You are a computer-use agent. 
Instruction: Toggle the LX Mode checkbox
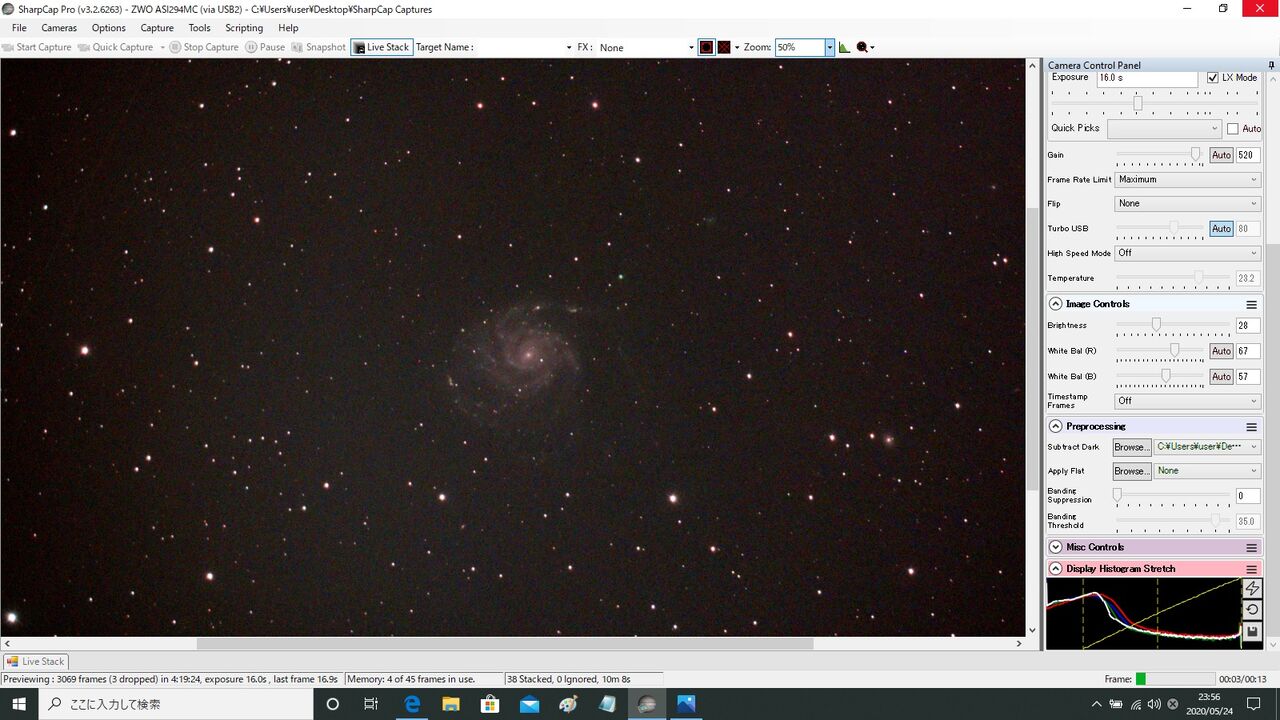[1213, 78]
